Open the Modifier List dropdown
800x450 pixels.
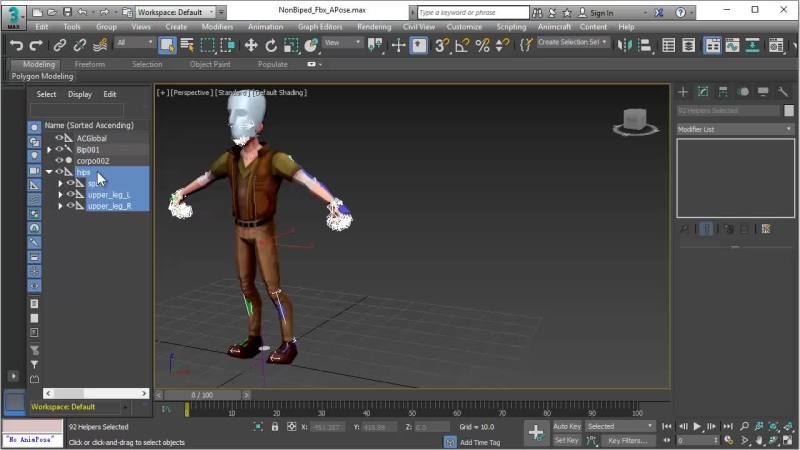[734, 129]
